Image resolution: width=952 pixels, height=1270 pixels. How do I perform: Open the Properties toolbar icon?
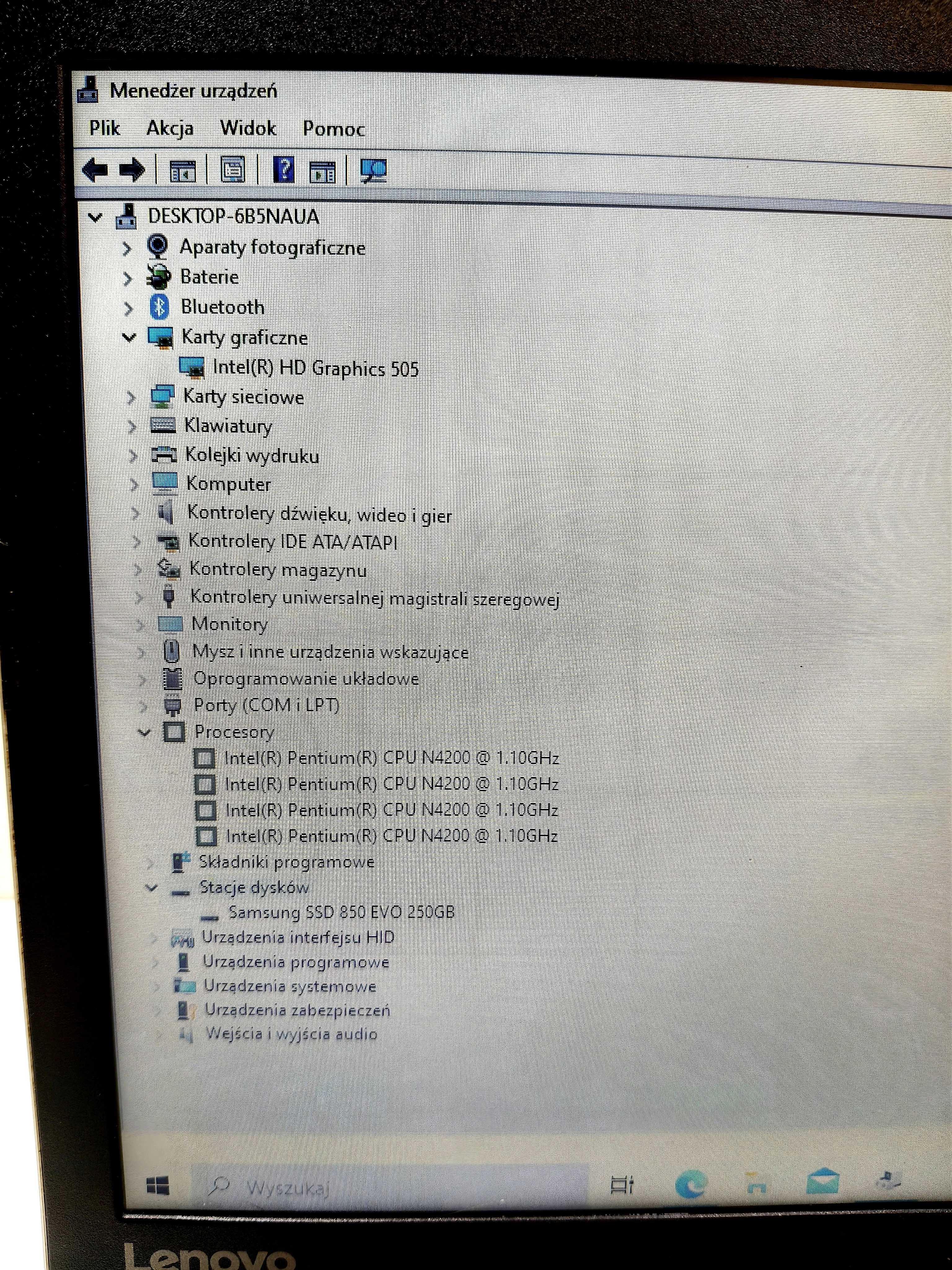(x=233, y=170)
